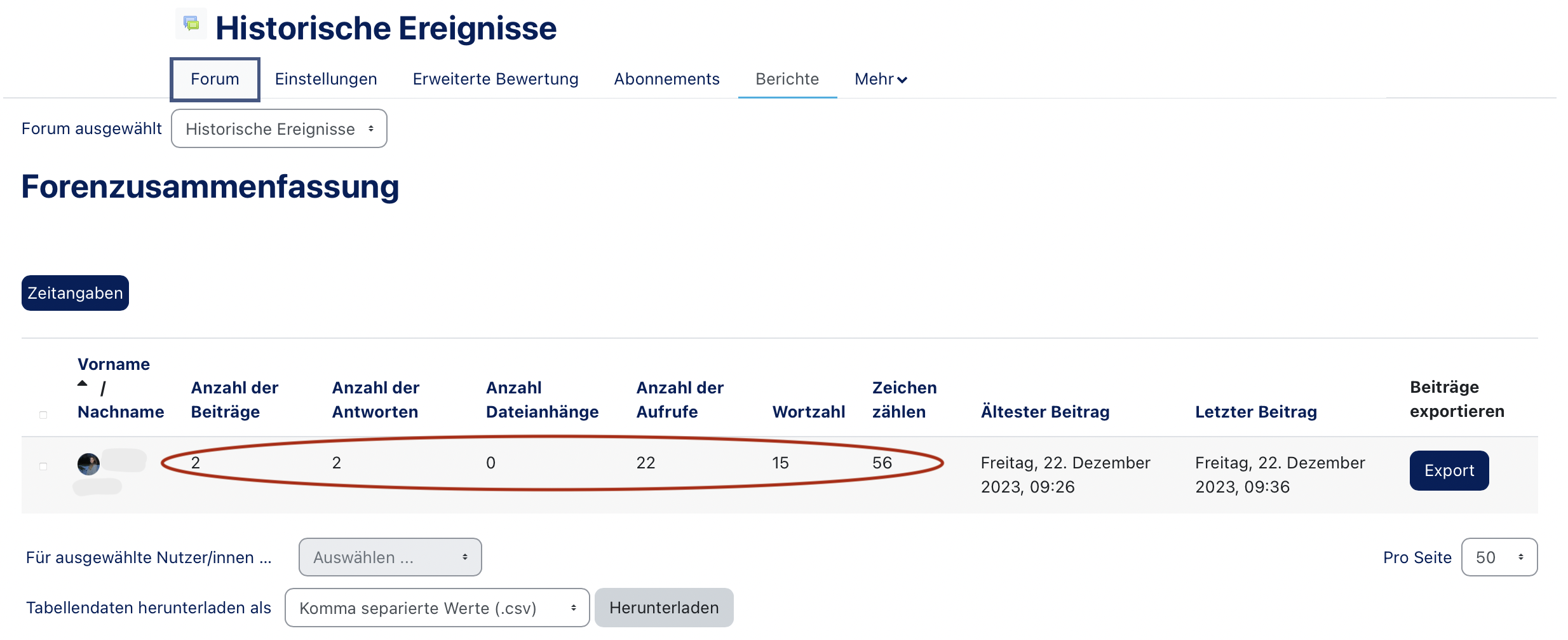Expand the Mehr menu
The image size is (1568, 640).
[x=880, y=79]
